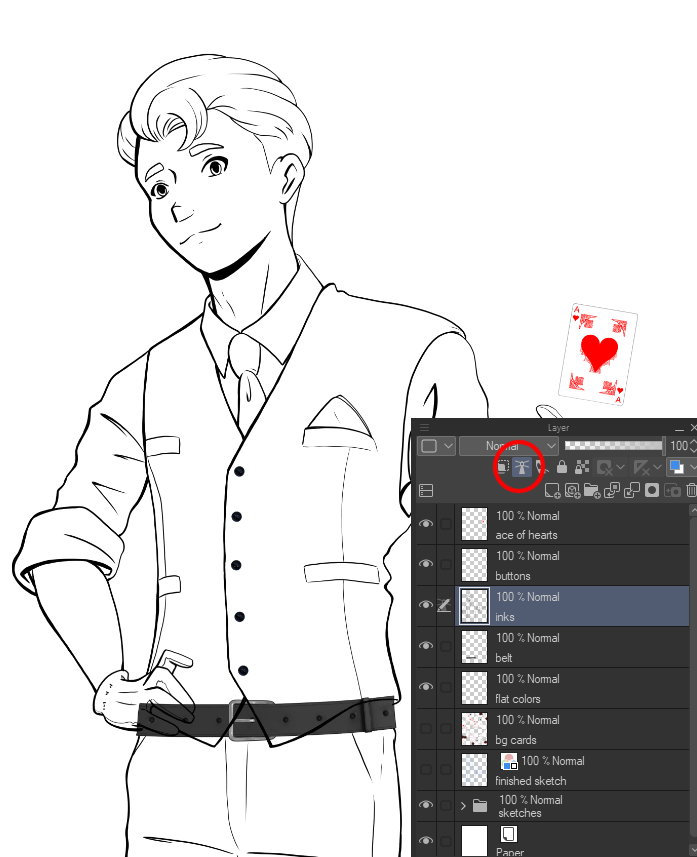Click Transfer to Lower Layer icon
This screenshot has width=697, height=857.
coord(612,490)
